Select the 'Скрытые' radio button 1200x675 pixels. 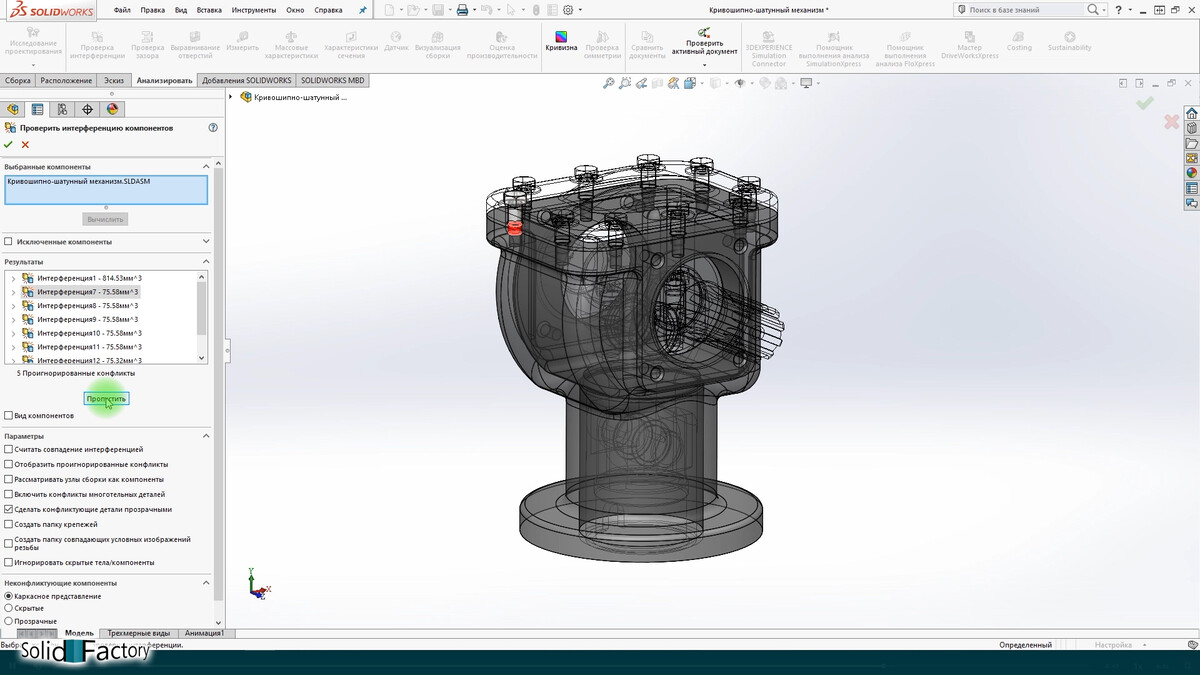click(9, 608)
